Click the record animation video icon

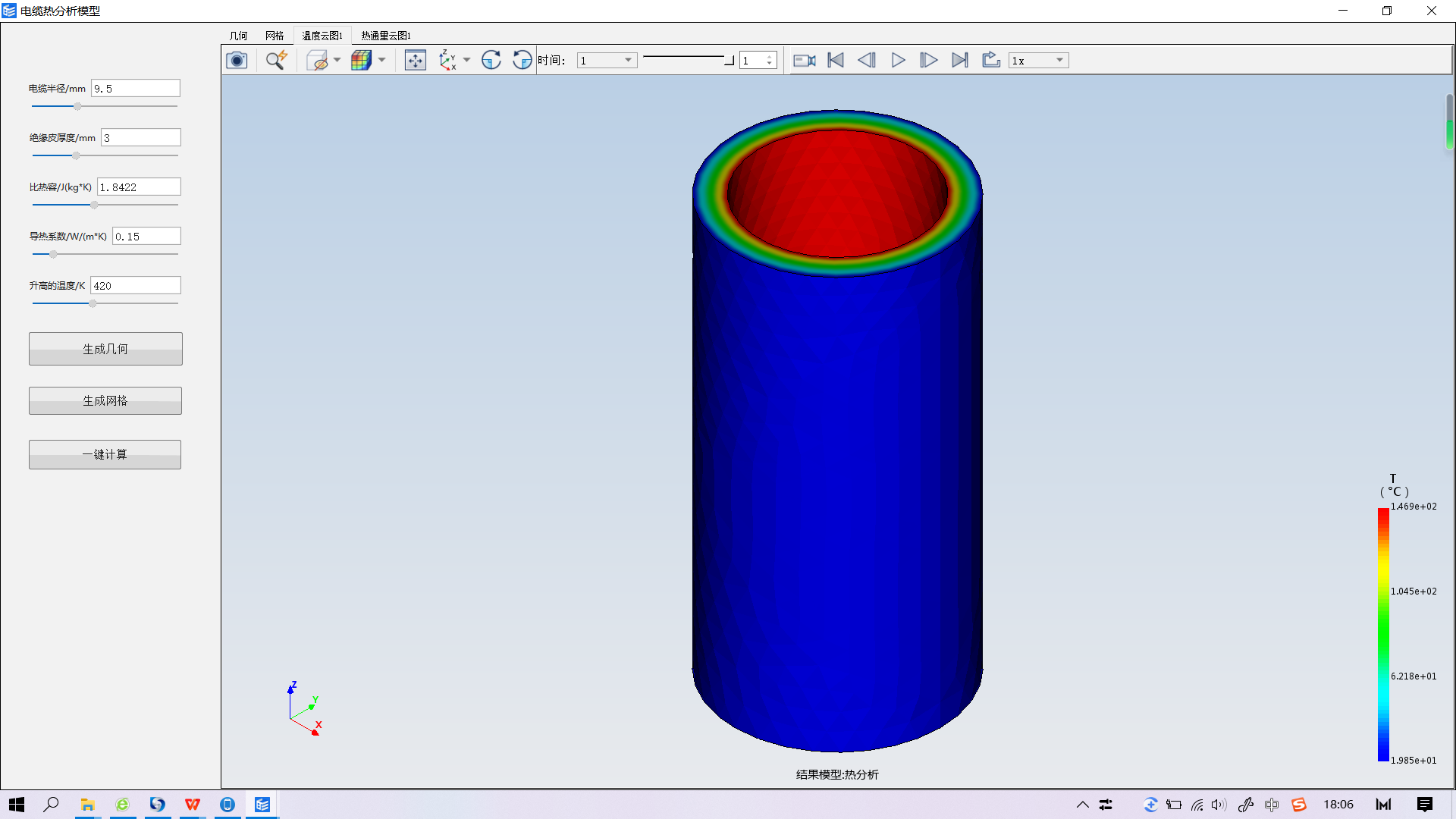(805, 60)
